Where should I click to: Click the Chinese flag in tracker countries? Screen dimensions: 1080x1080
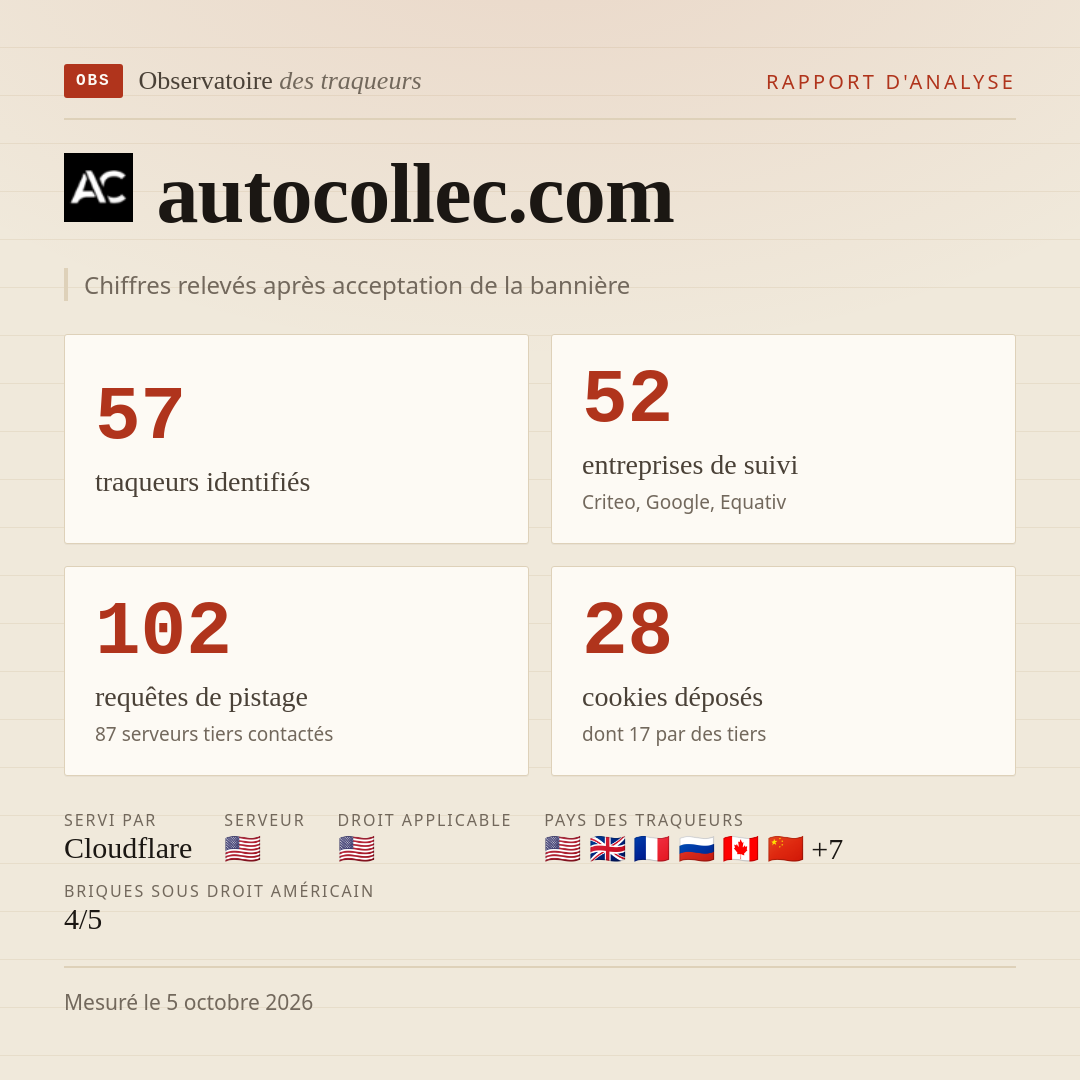tap(785, 849)
